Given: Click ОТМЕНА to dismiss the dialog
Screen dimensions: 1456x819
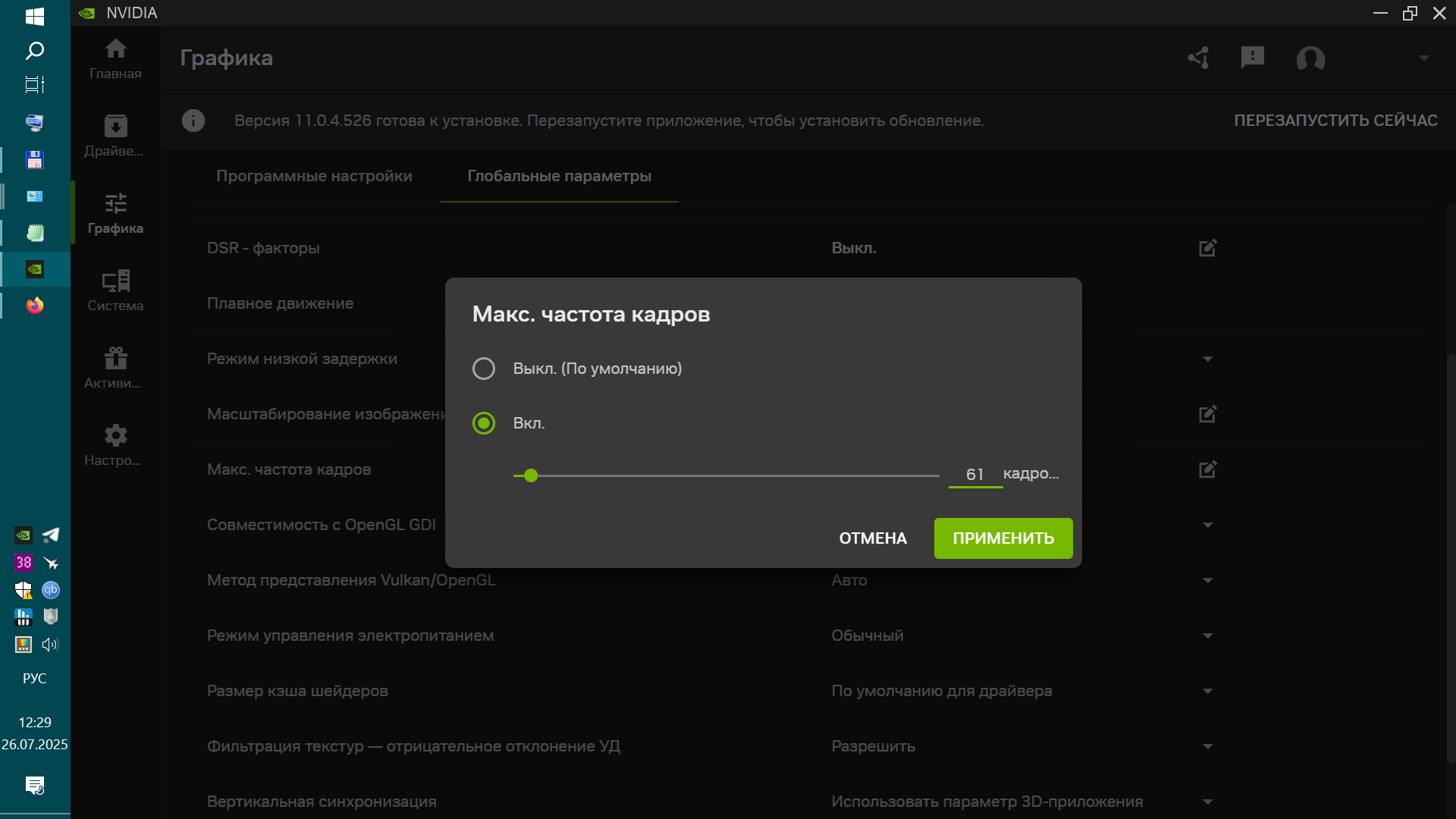Looking at the screenshot, I should click(x=872, y=538).
